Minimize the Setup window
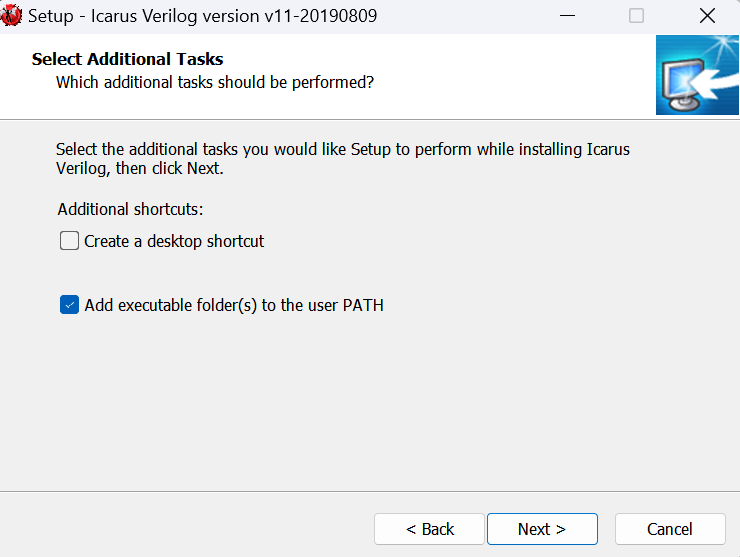 click(568, 16)
